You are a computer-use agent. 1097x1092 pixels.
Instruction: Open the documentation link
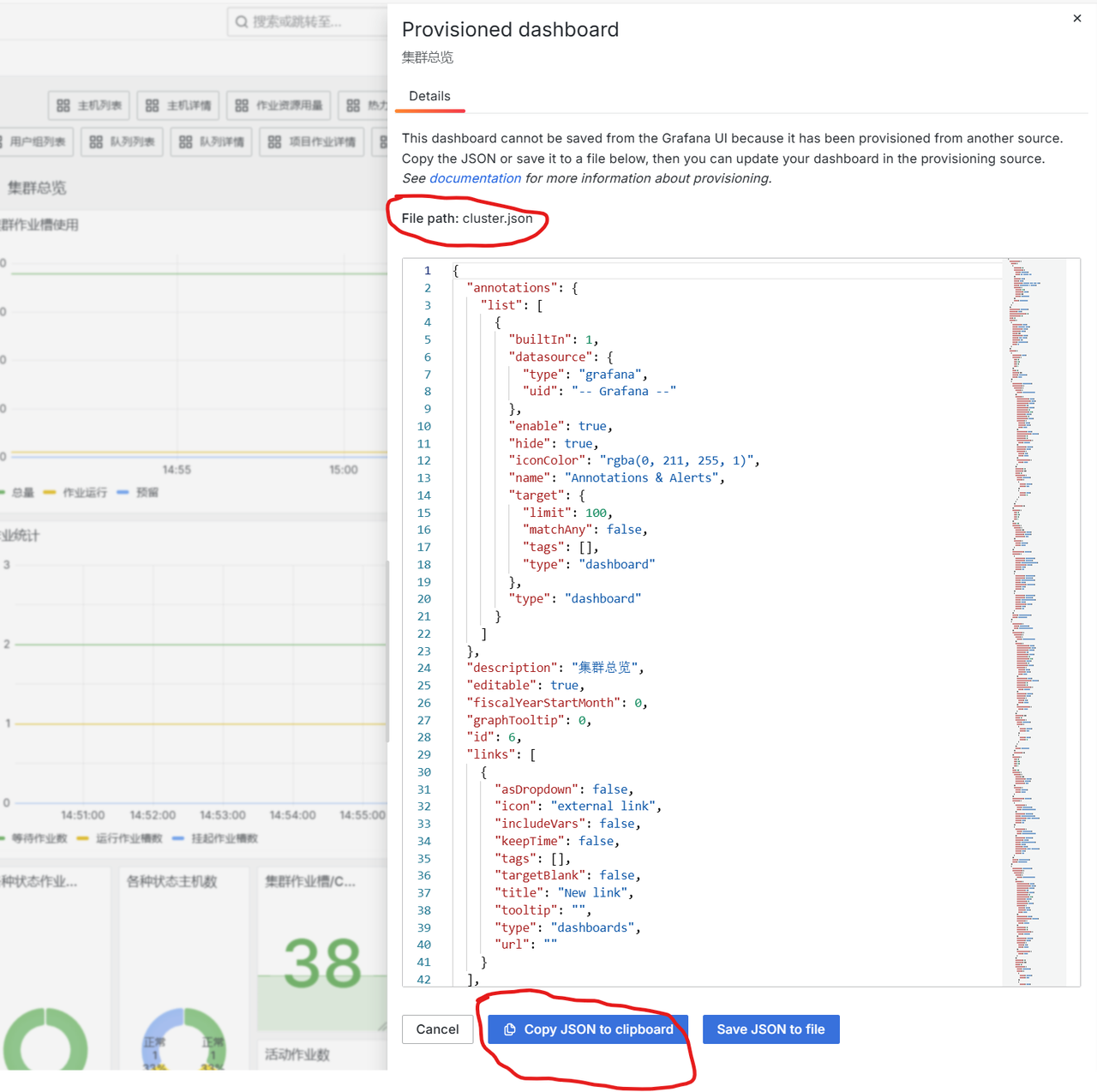tap(475, 178)
